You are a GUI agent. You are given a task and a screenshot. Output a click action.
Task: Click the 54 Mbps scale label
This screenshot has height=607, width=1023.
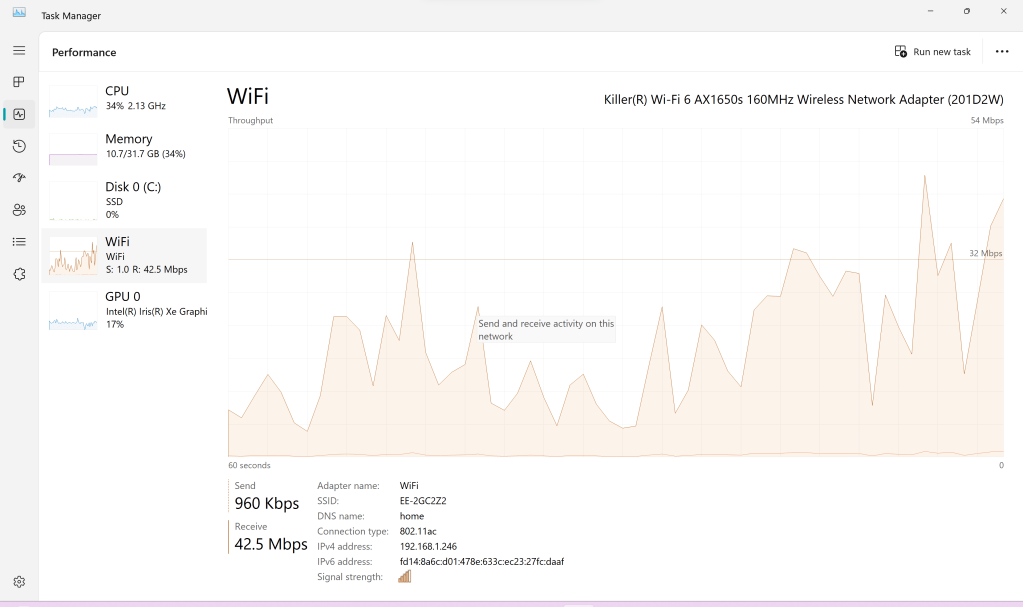point(987,120)
